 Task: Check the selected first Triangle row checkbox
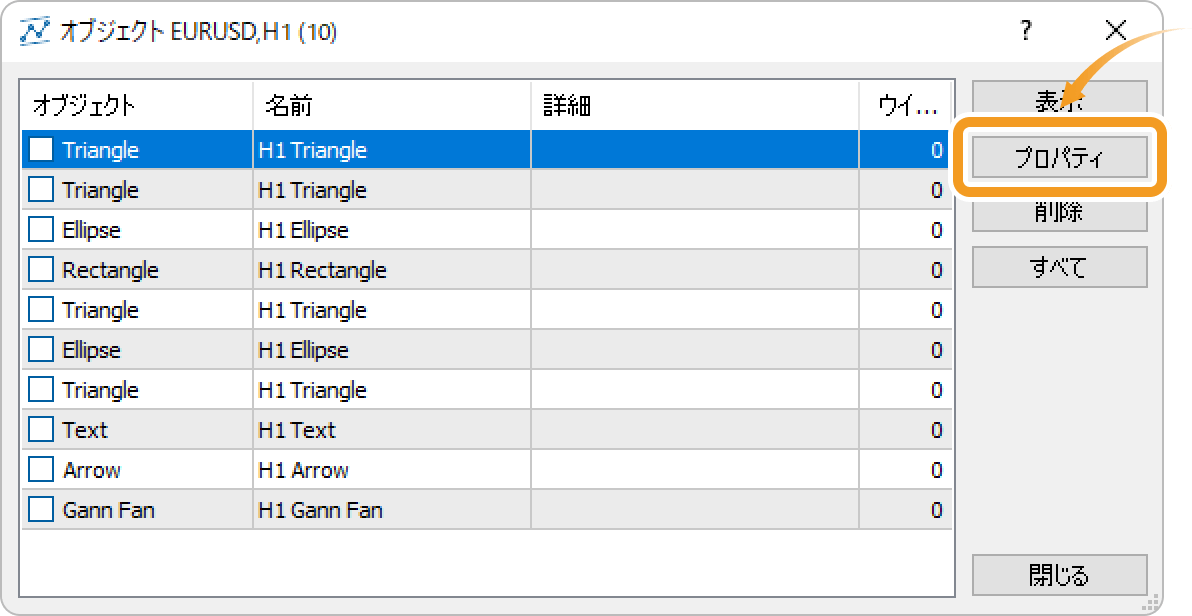pos(41,149)
